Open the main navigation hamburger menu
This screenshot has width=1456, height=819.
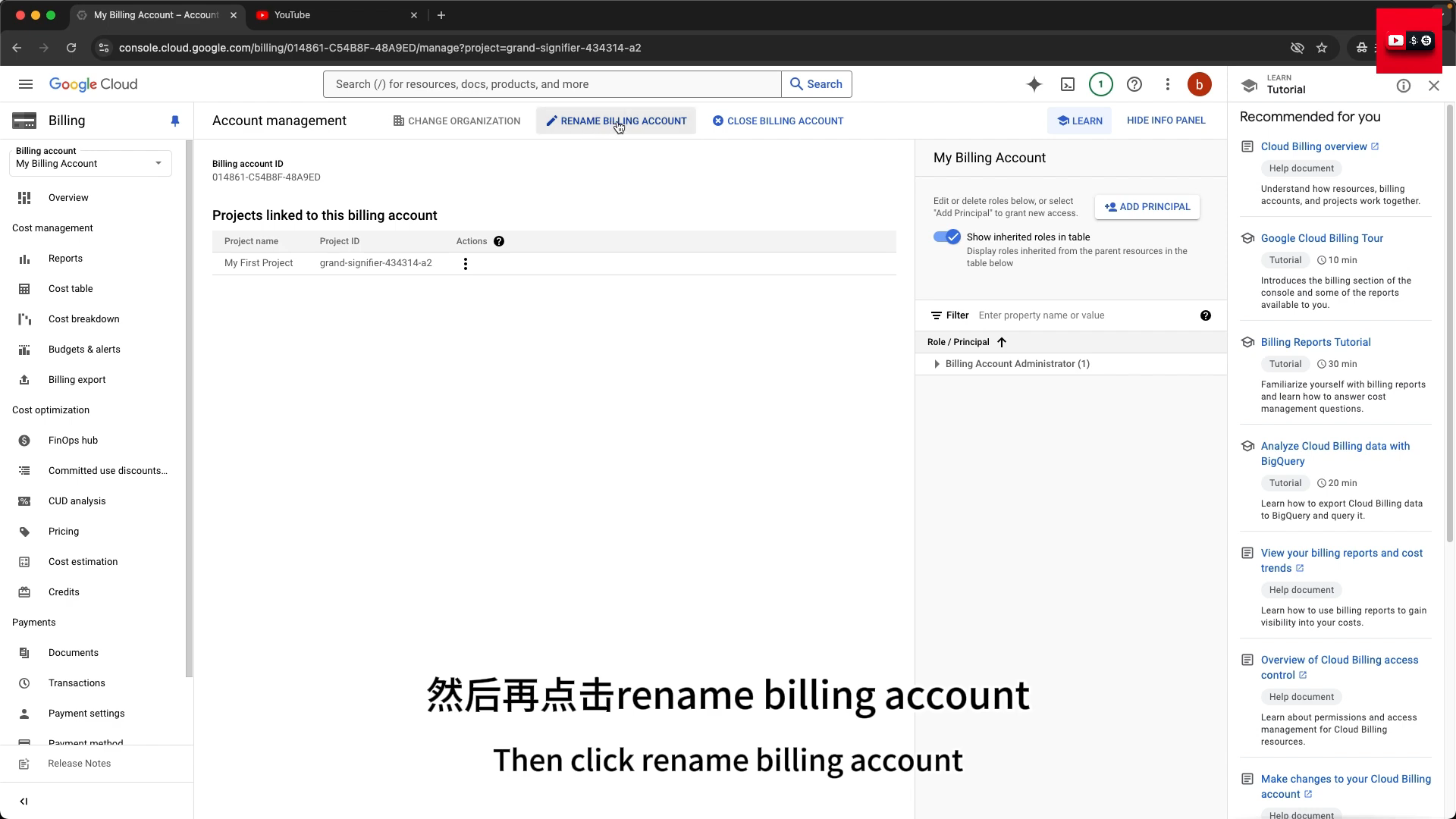[26, 84]
